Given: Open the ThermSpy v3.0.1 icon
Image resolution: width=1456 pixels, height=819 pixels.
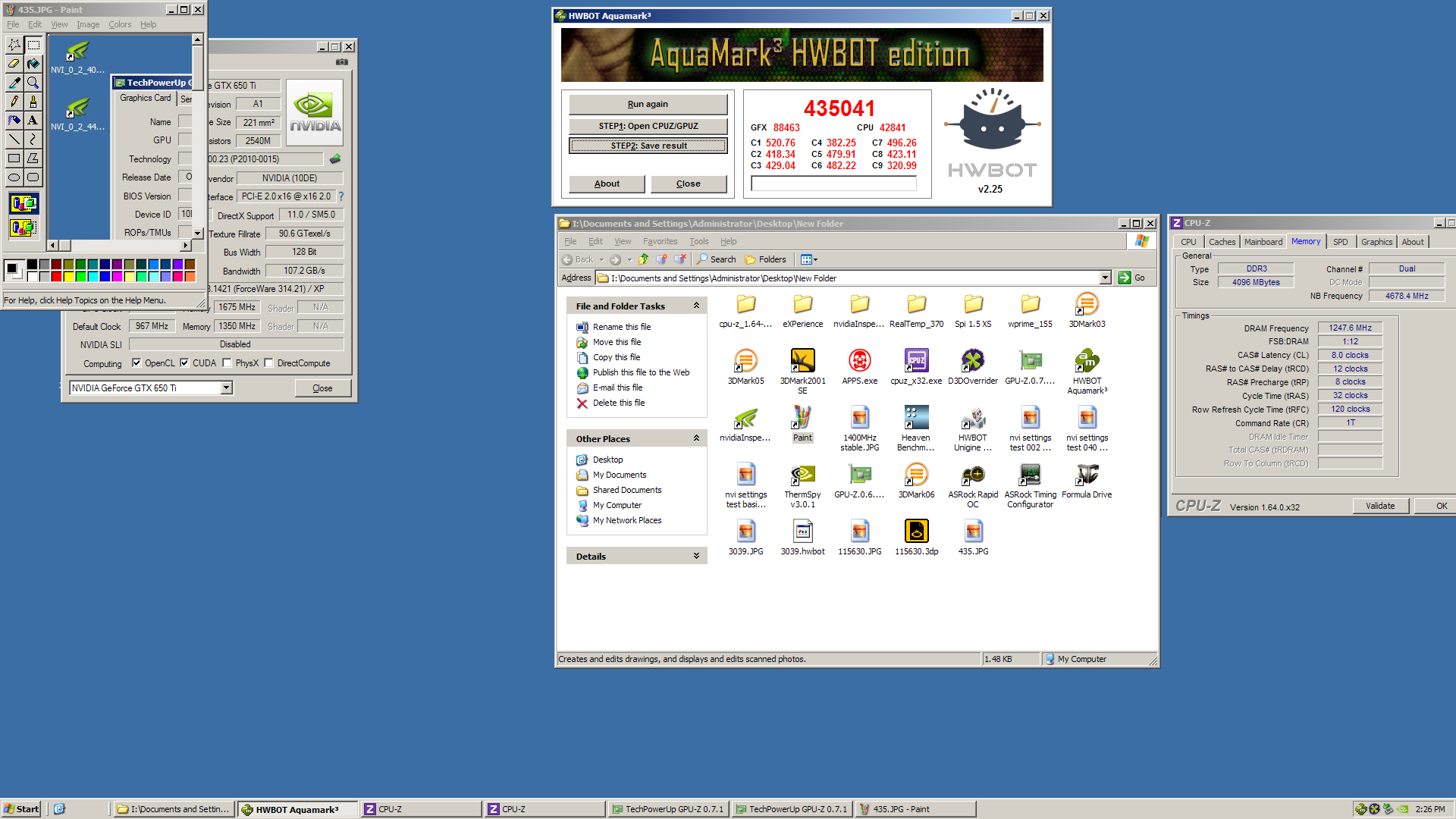Looking at the screenshot, I should tap(802, 485).
